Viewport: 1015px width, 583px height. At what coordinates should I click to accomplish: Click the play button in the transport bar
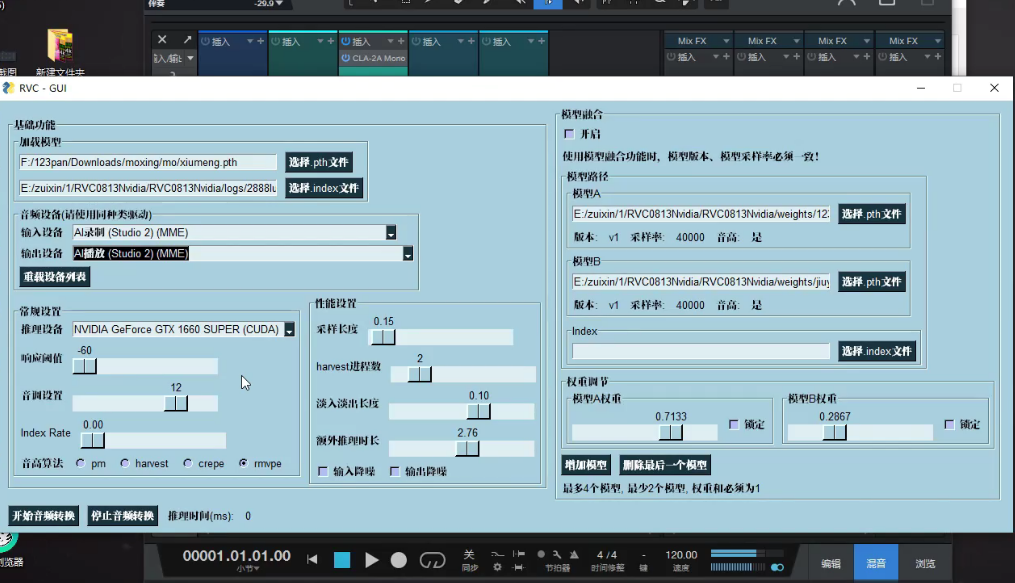(372, 560)
